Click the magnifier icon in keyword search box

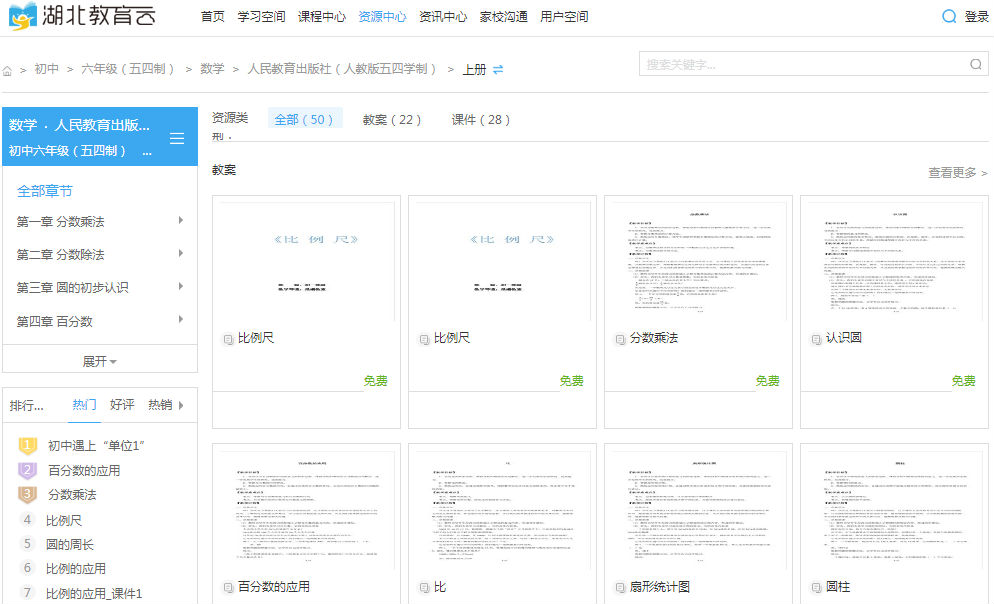click(975, 64)
